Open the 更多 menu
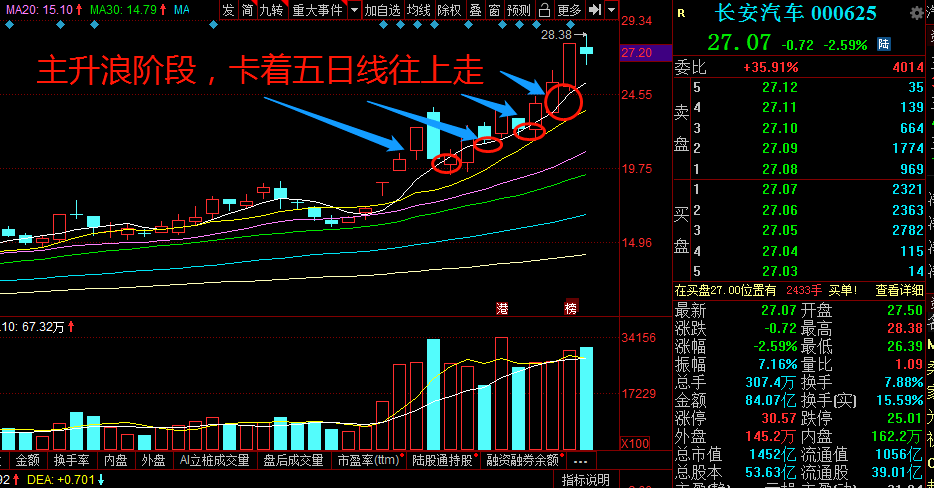 coord(569,10)
